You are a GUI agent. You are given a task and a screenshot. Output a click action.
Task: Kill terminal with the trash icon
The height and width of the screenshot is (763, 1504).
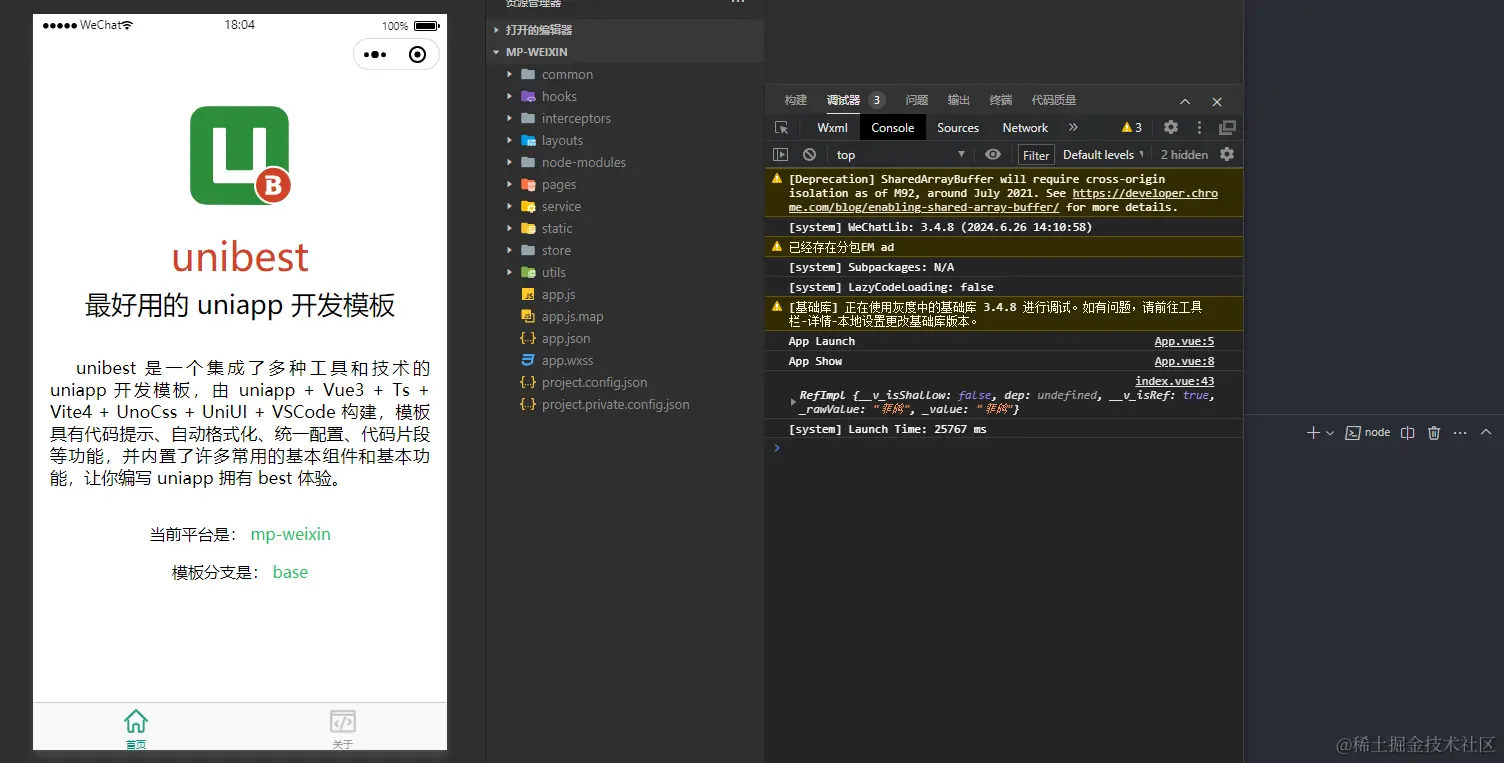pyautogui.click(x=1434, y=433)
